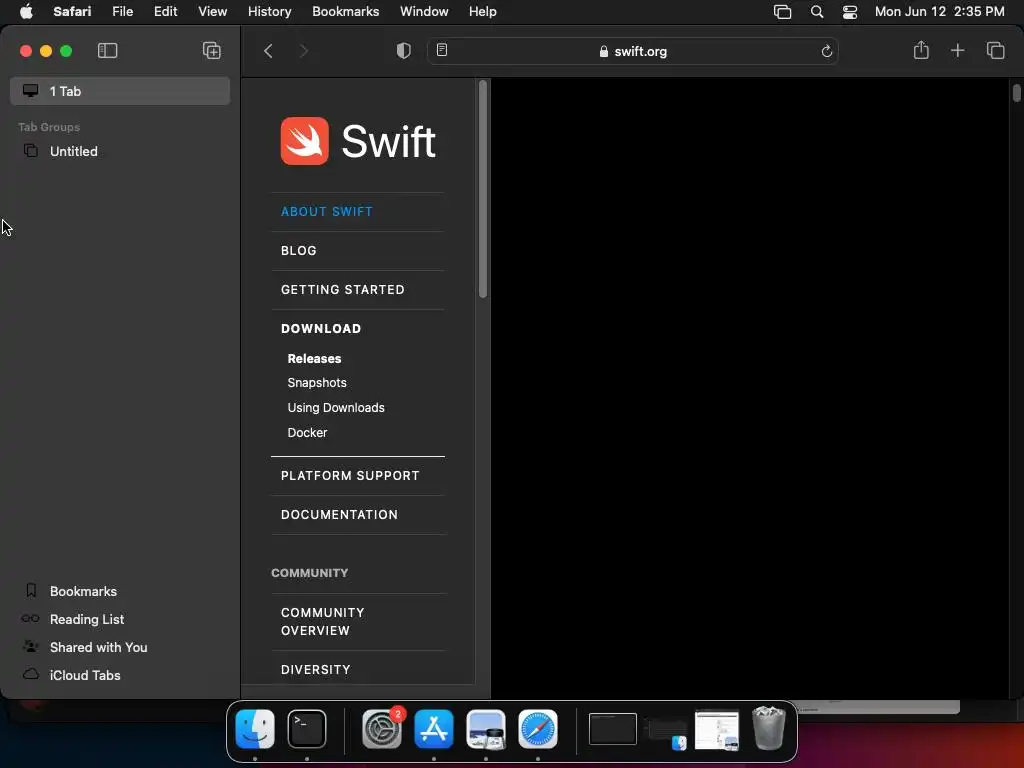
Task: Click the glasses icon beside Reading List
Action: pyautogui.click(x=30, y=618)
